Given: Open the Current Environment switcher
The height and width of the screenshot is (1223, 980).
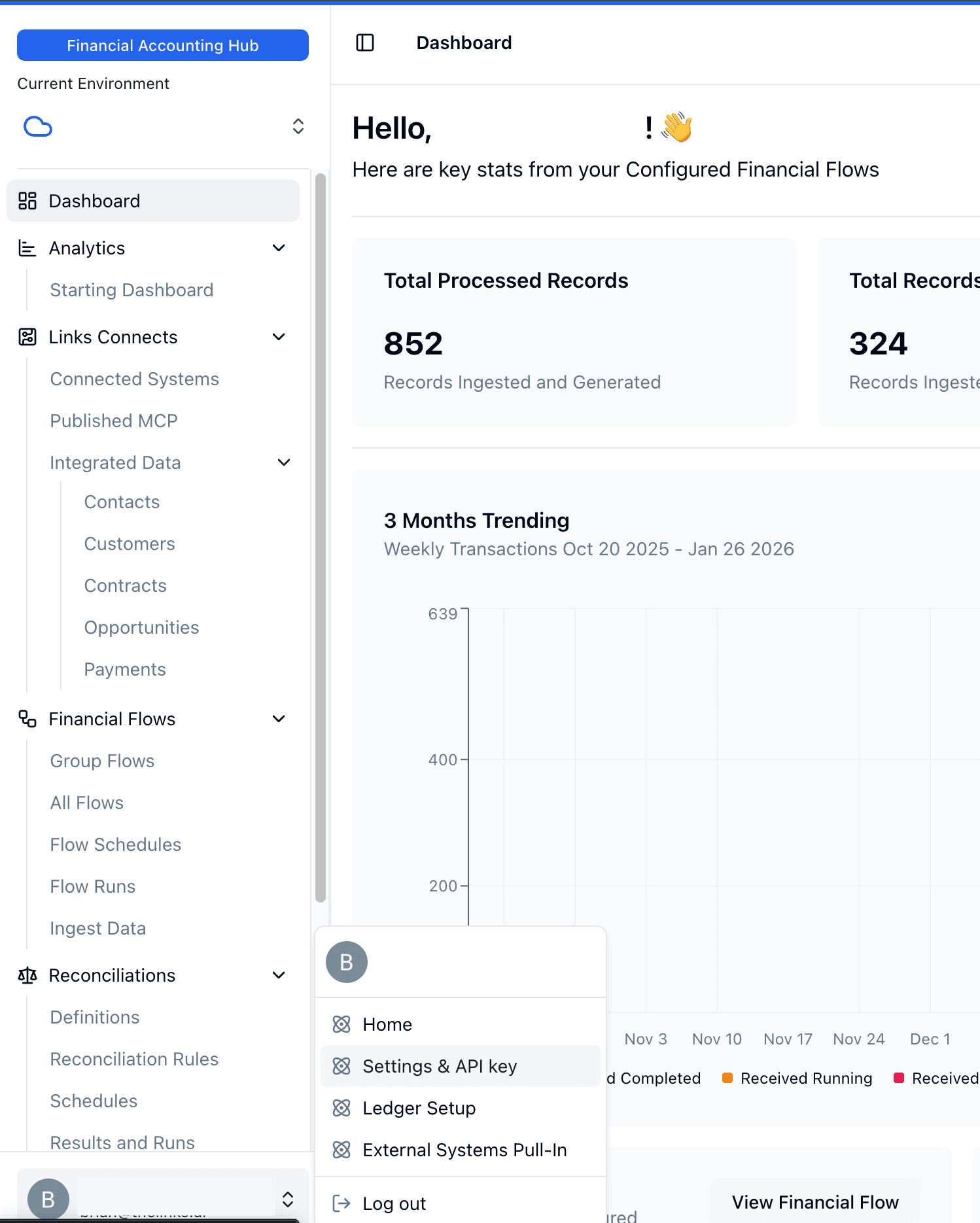Looking at the screenshot, I should click(298, 126).
